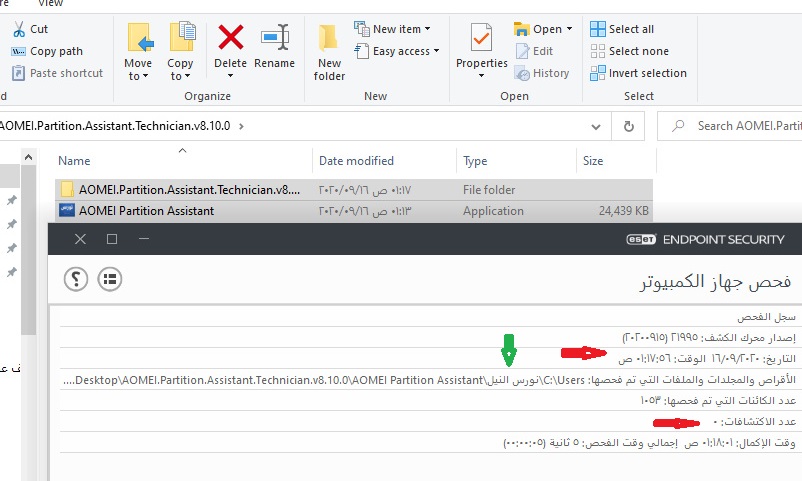Open the address bar history dropdown
802x481 pixels.
[597, 127]
